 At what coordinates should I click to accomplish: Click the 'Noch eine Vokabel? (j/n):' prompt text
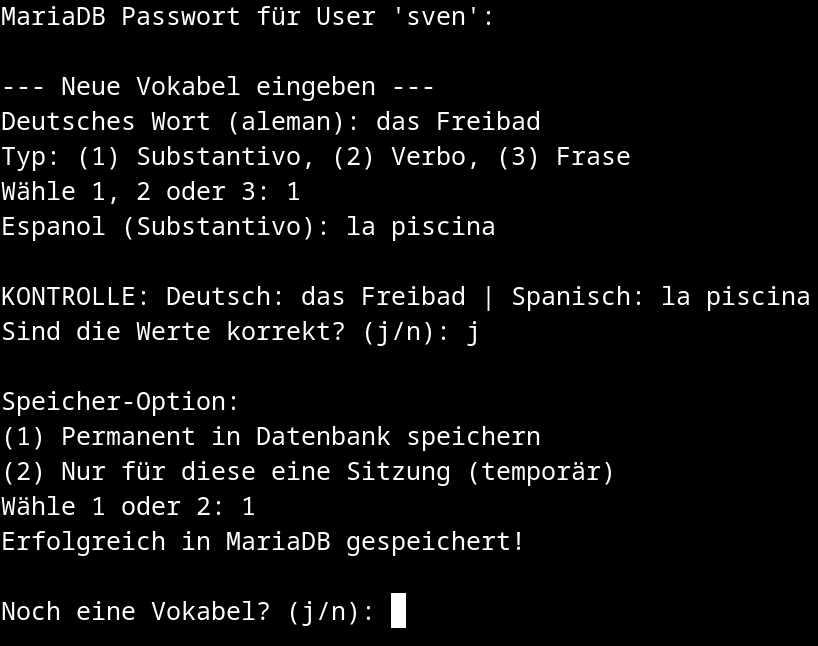point(188,611)
